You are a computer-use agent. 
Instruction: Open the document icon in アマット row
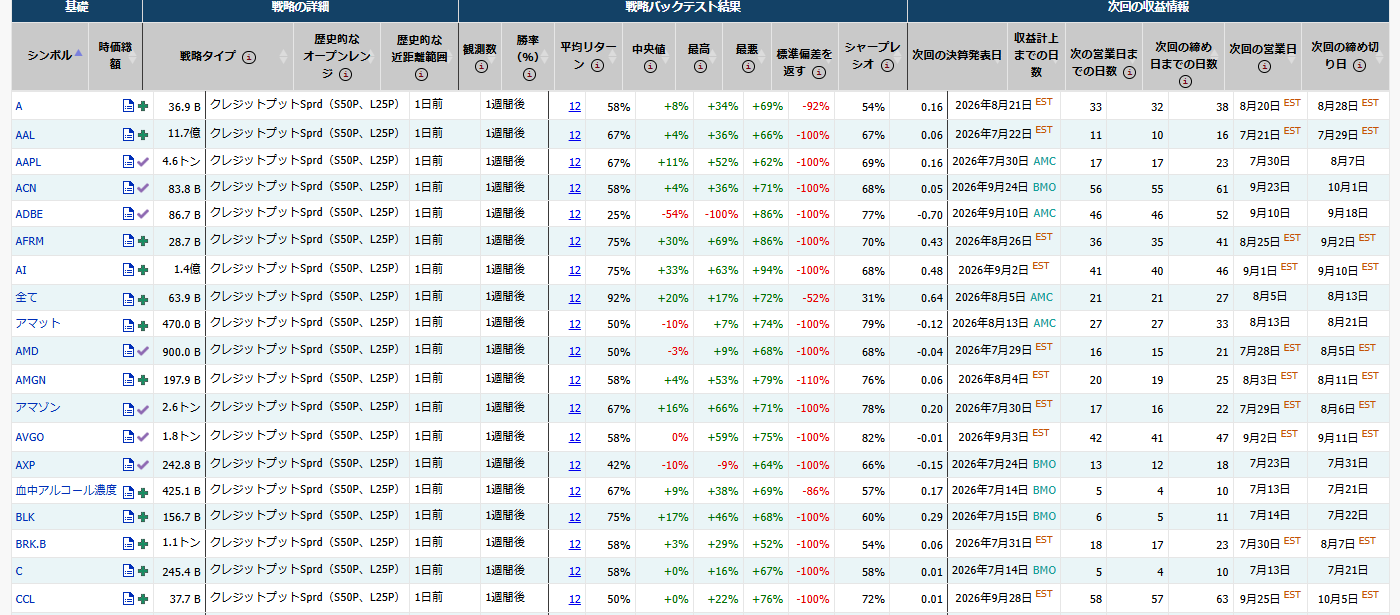tap(128, 324)
